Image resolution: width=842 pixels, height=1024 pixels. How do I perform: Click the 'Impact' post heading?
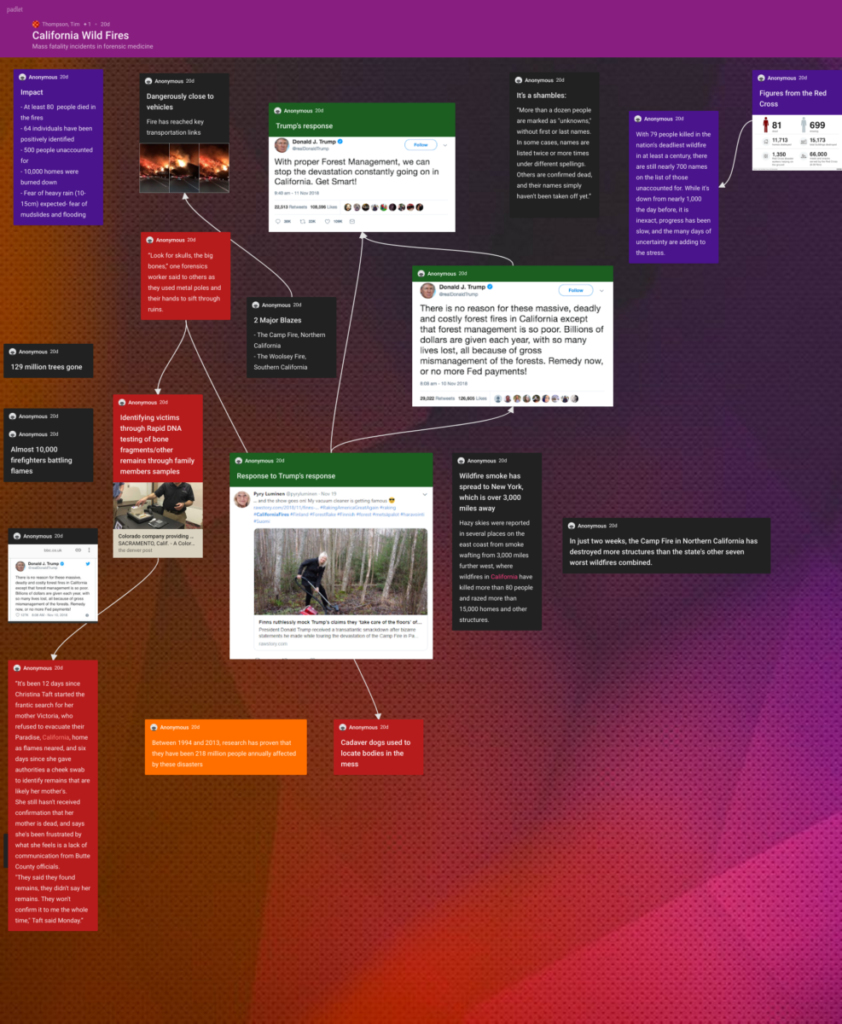click(x=31, y=92)
